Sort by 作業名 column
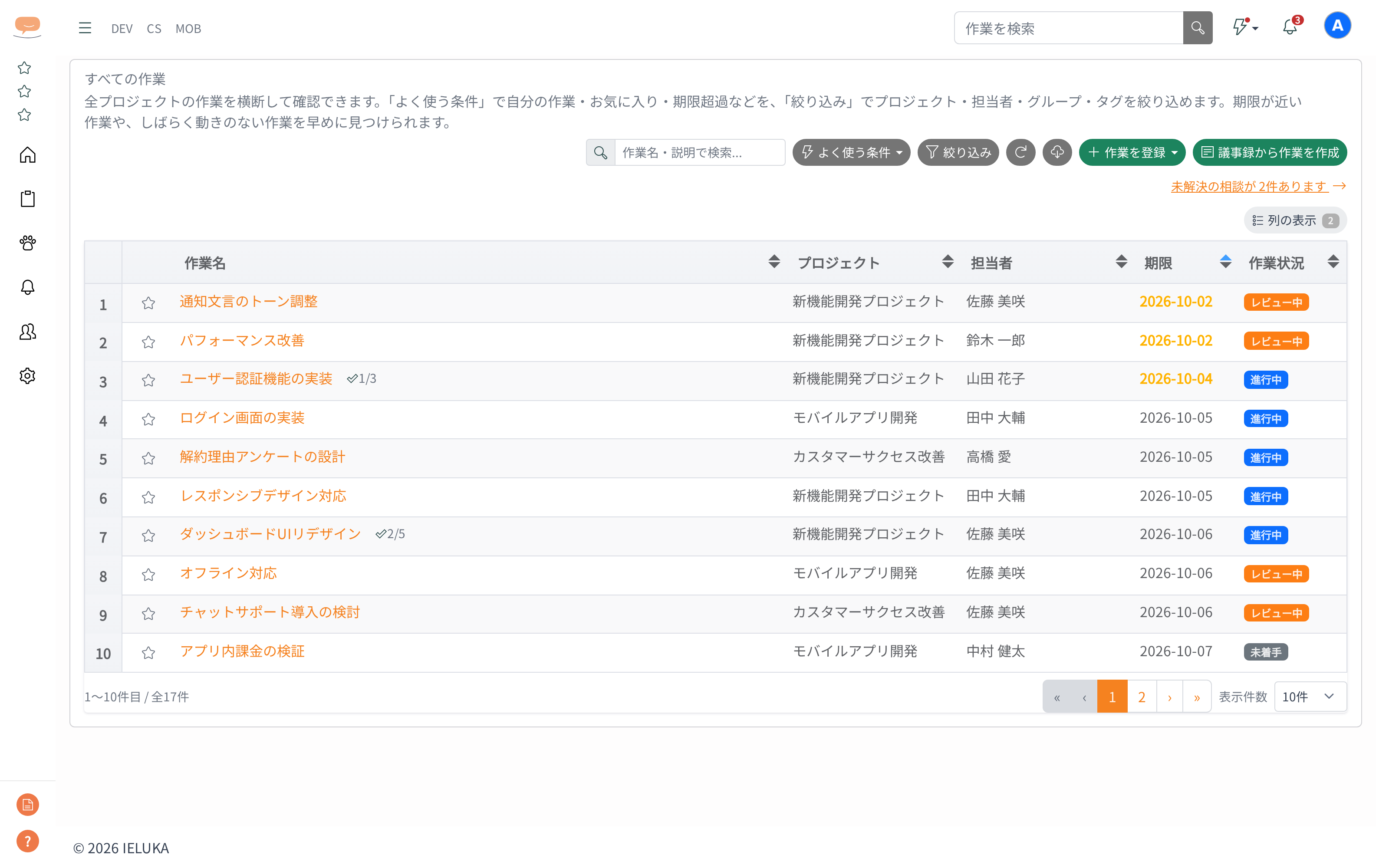1389x868 pixels. pos(773,262)
